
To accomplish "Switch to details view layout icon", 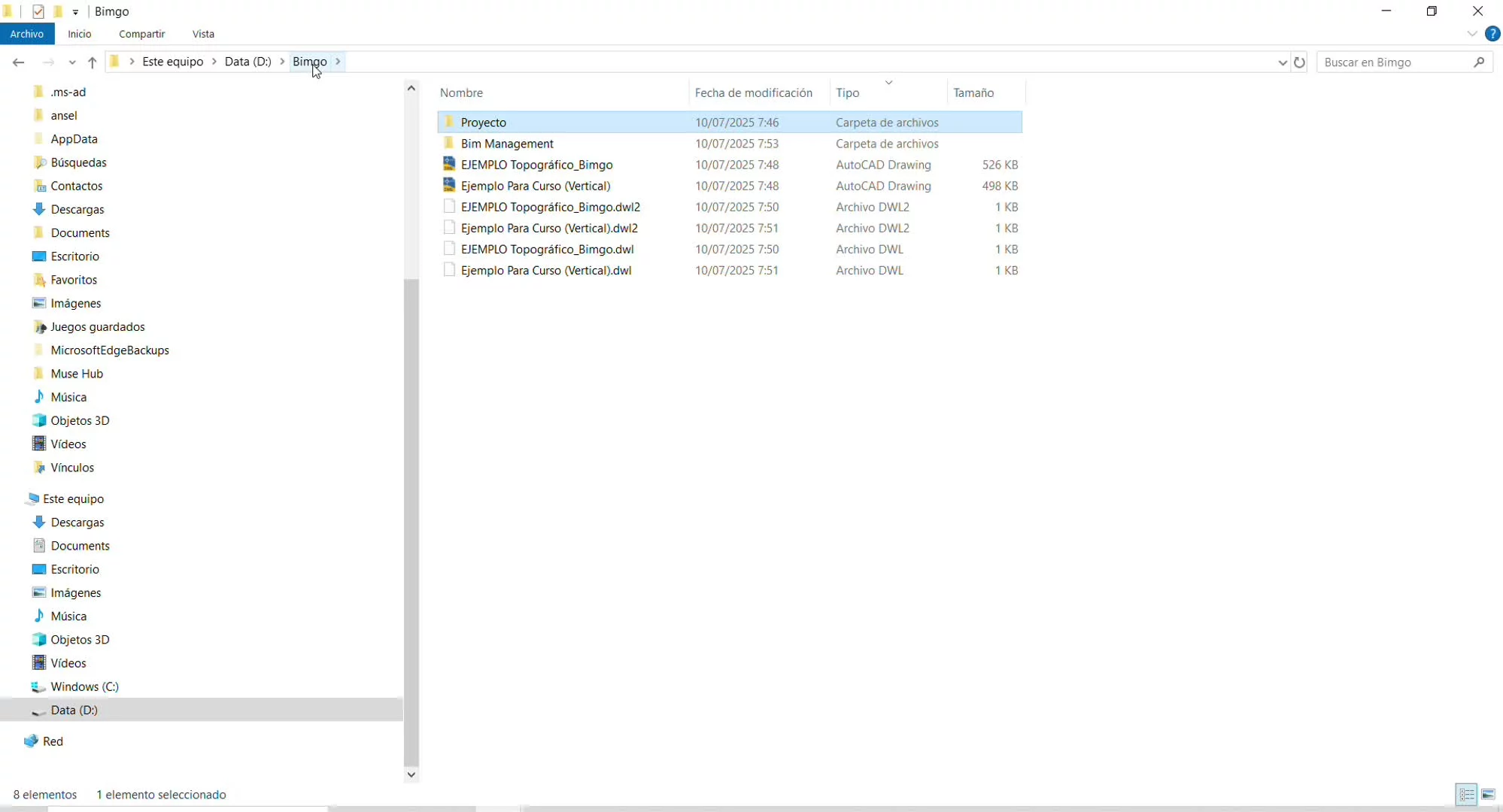I will point(1467,795).
